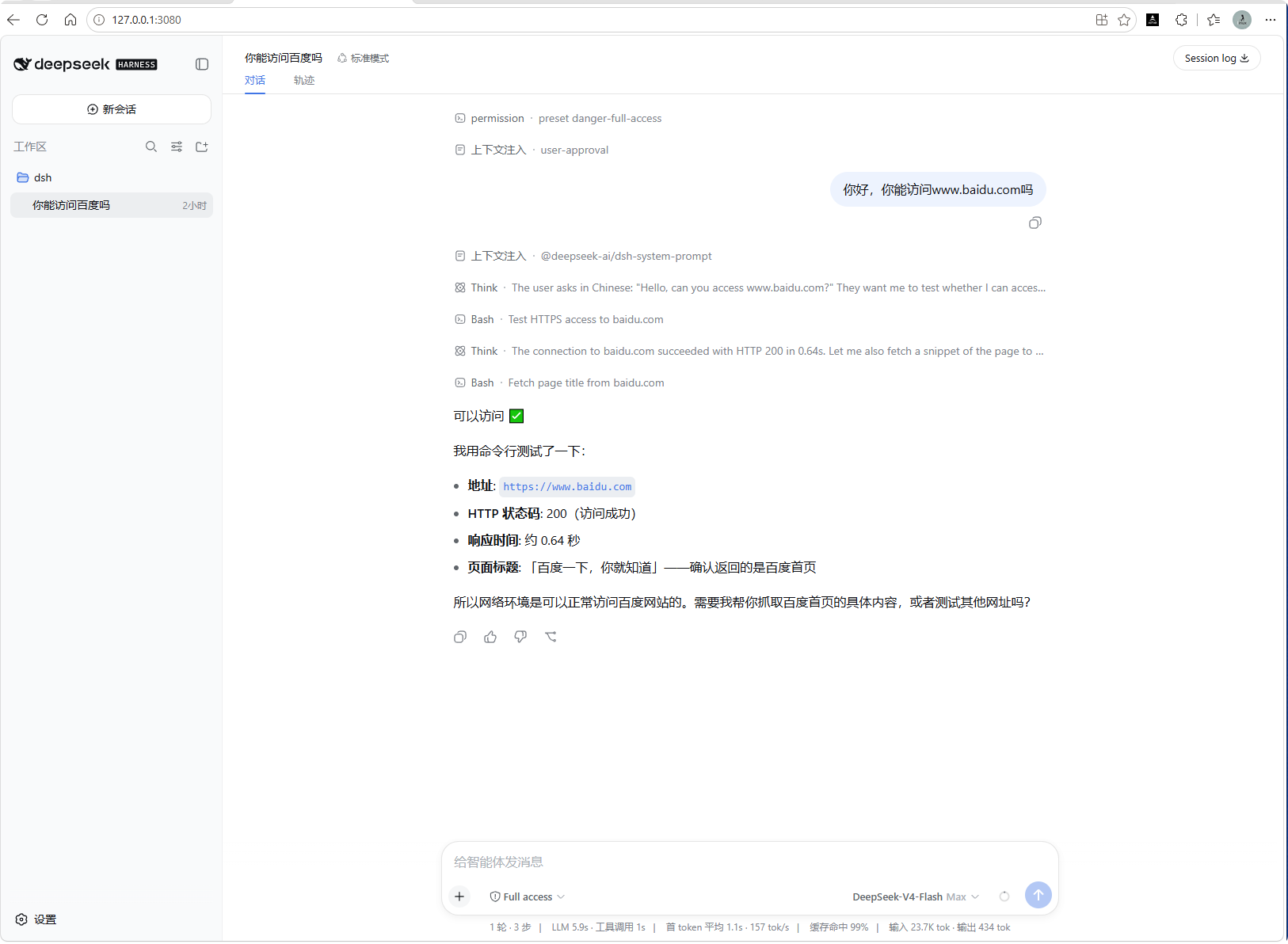Click the deepseek Harness logo
Screen dimensions: 1288x944
(86, 64)
